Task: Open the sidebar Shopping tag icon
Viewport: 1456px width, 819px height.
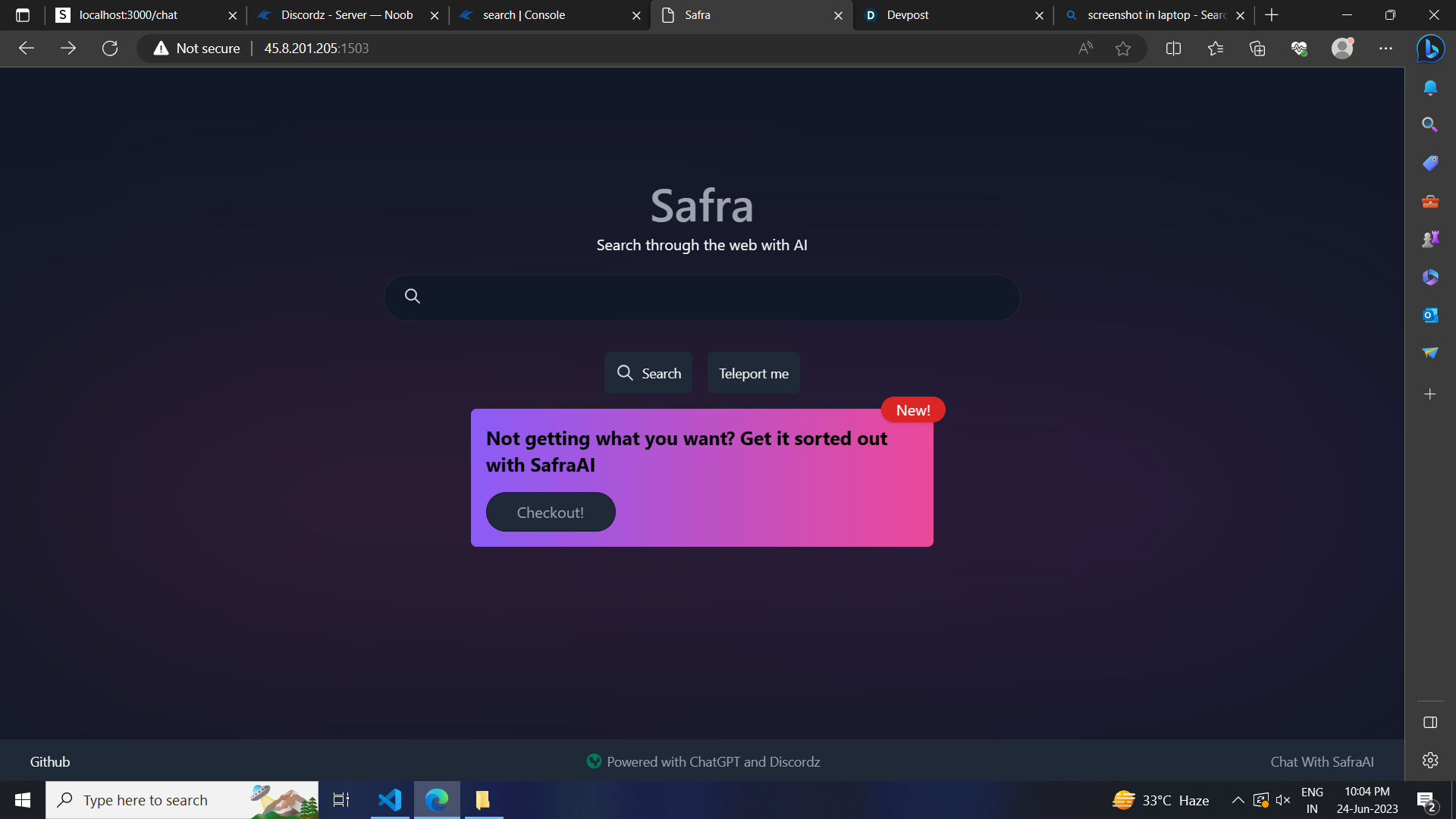Action: [1430, 163]
